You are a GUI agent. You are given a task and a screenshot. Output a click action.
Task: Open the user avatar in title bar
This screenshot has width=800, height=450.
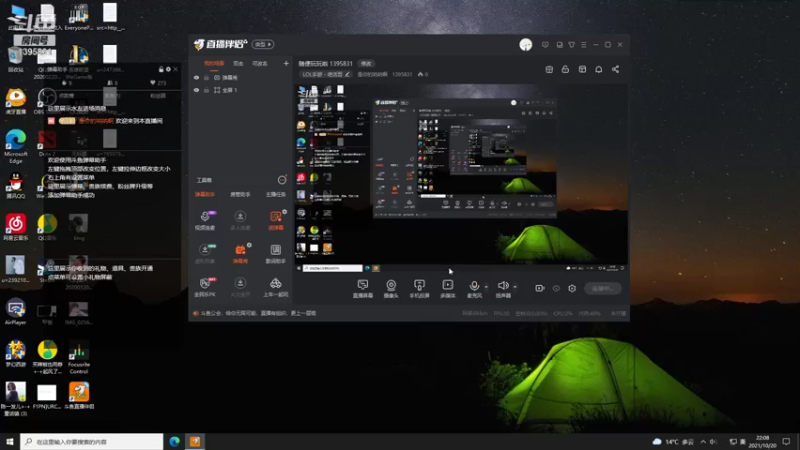tap(526, 45)
